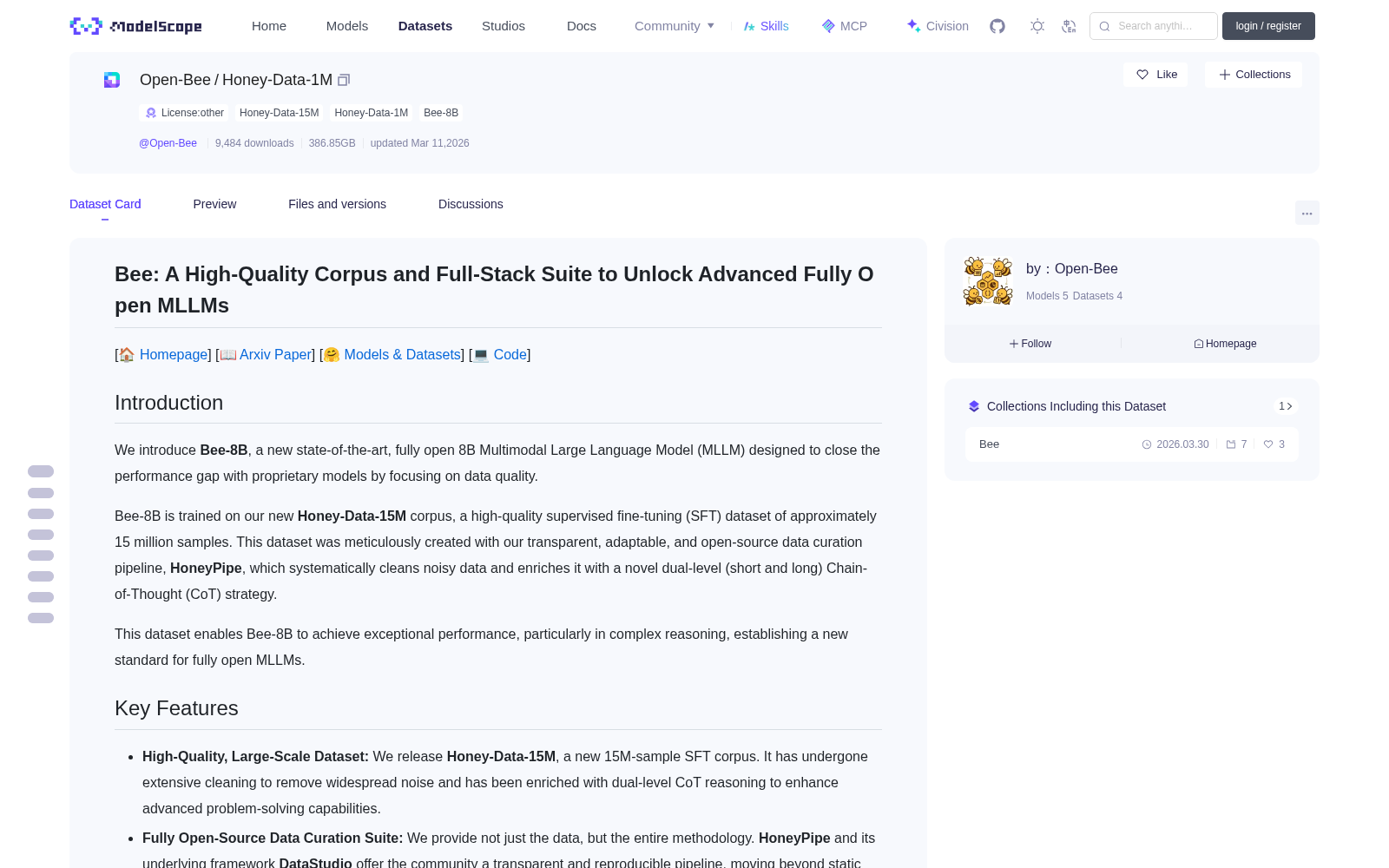
Task: Open the Models menu item
Action: pos(347,26)
